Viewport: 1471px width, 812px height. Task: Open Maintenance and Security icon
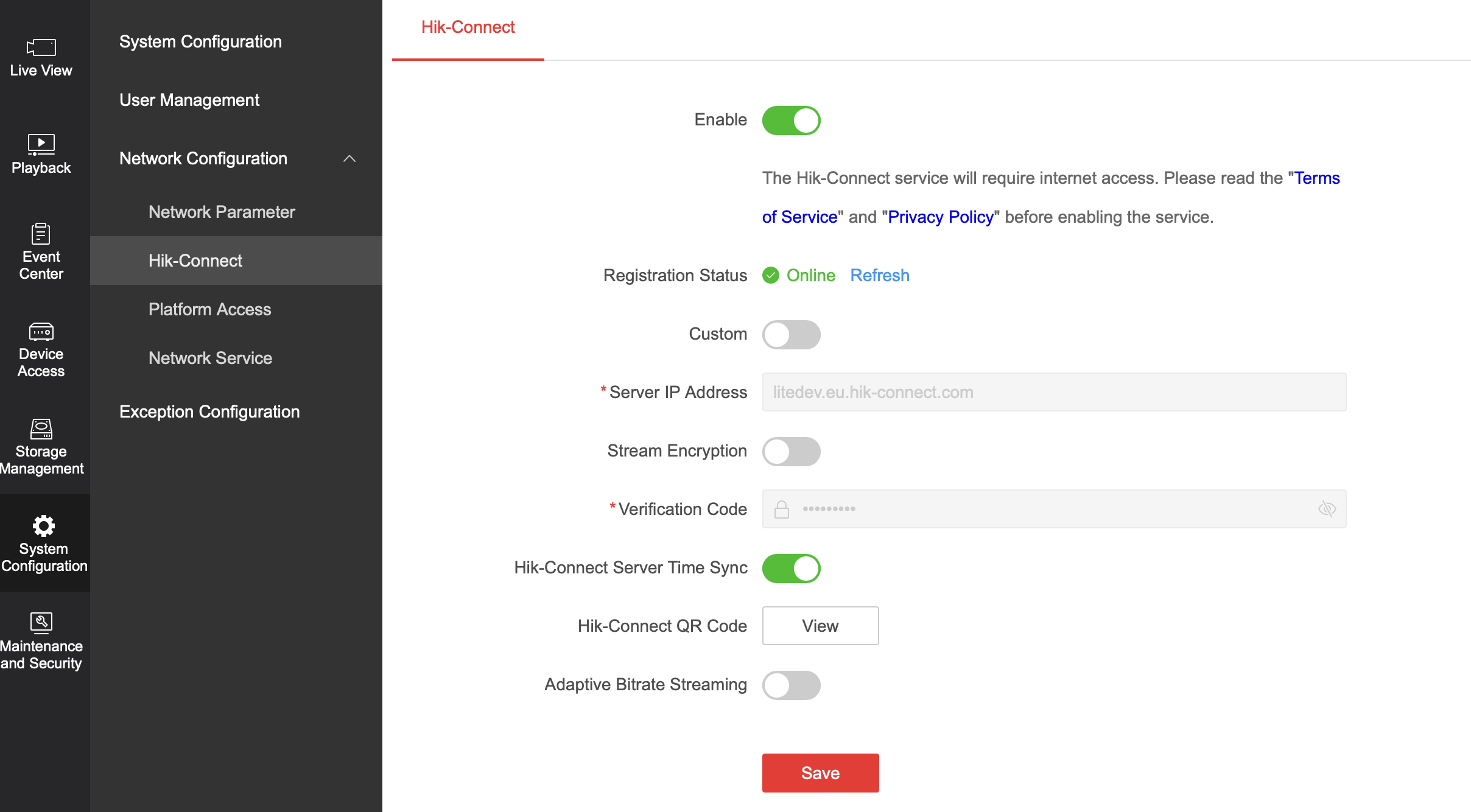[x=41, y=623]
